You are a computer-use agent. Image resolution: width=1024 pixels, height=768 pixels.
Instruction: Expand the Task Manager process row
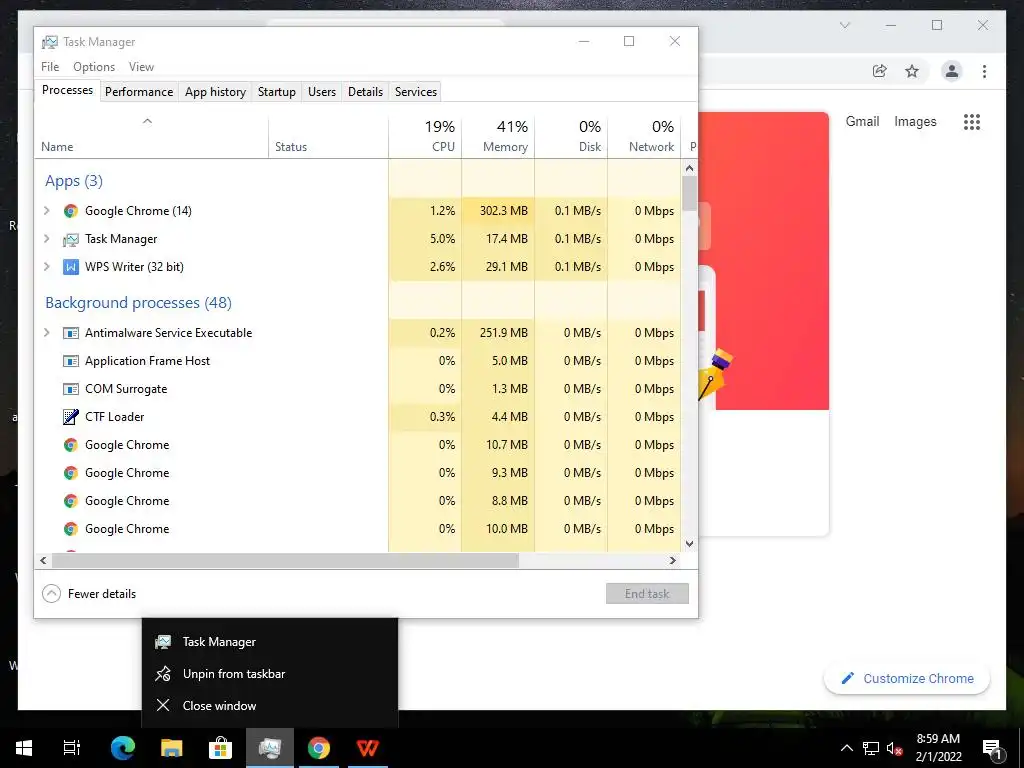point(46,239)
